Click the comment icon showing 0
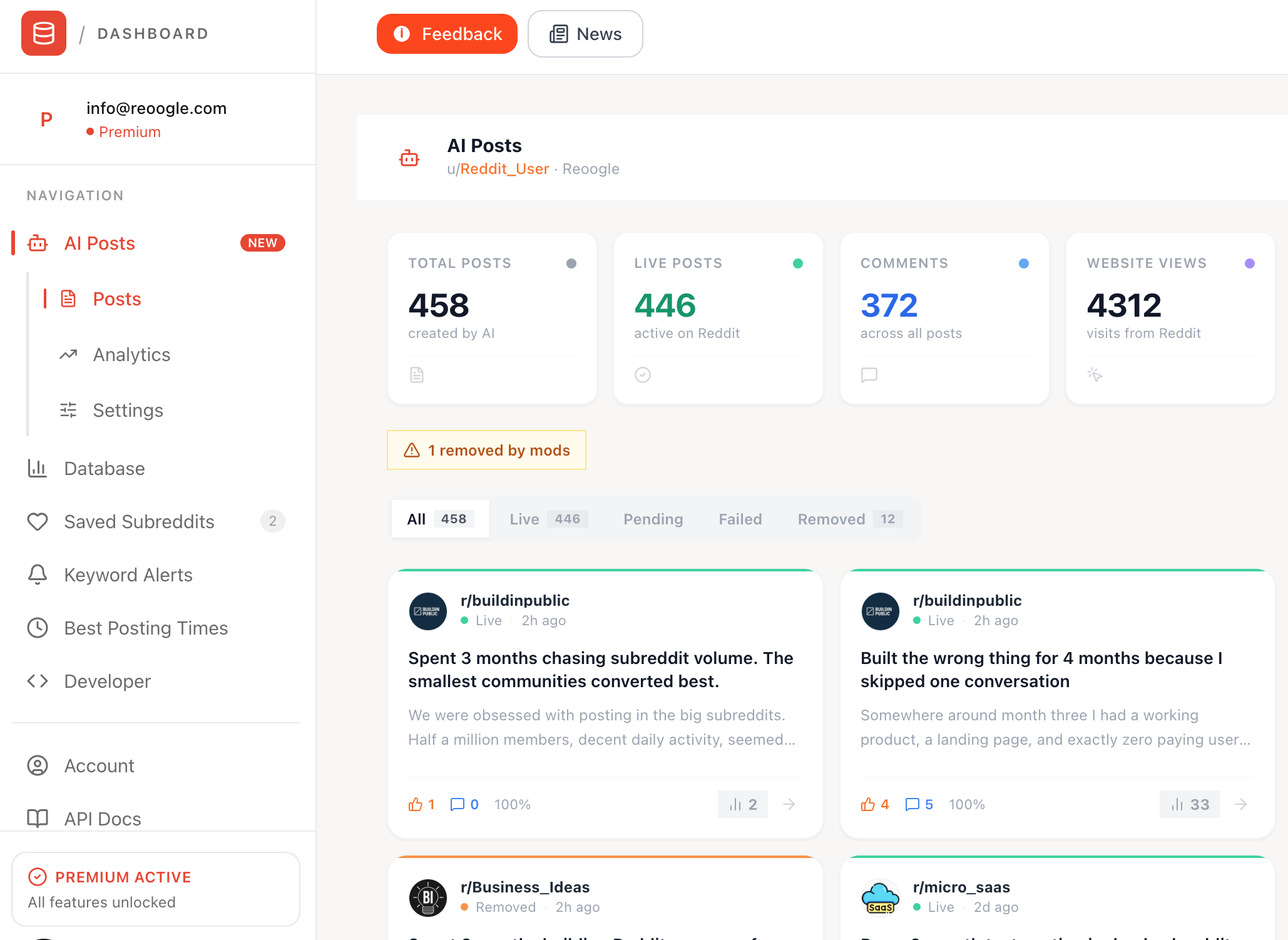1288x940 pixels. click(x=457, y=804)
